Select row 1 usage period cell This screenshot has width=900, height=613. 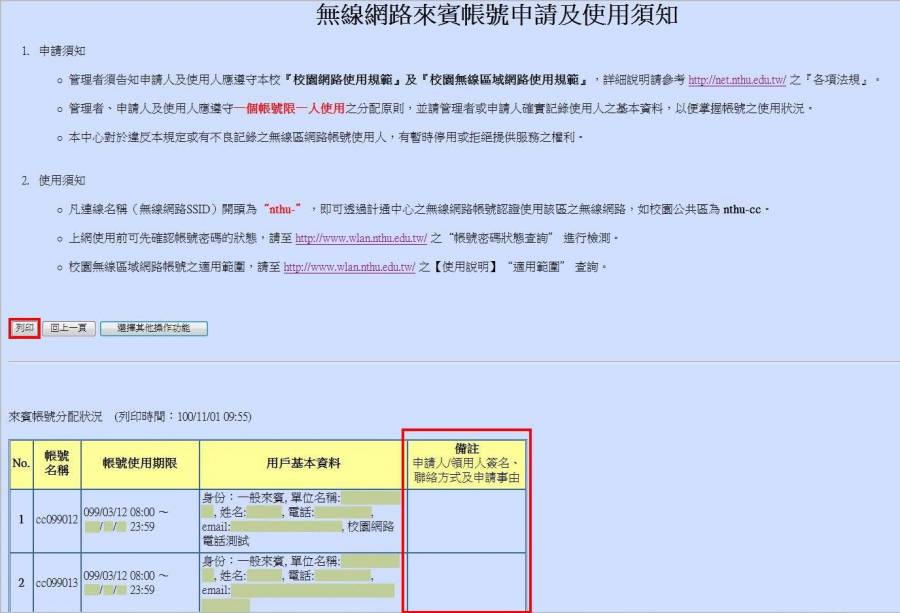[138, 520]
